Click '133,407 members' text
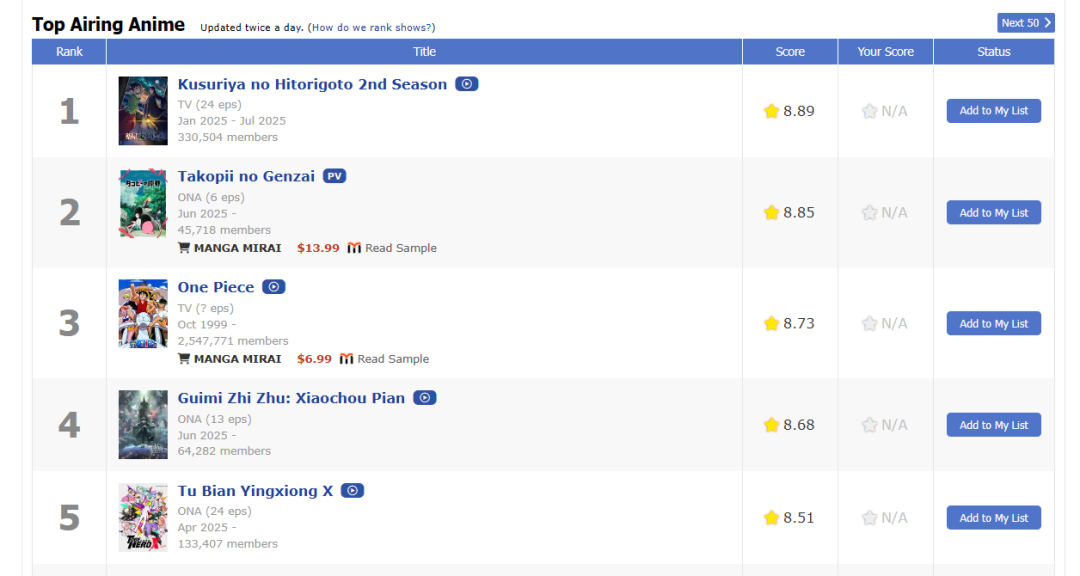The image size is (1080, 576). pos(228,544)
